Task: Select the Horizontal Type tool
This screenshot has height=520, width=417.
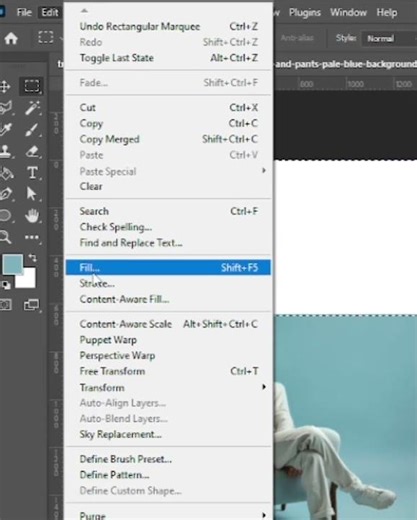Action: [x=32, y=173]
